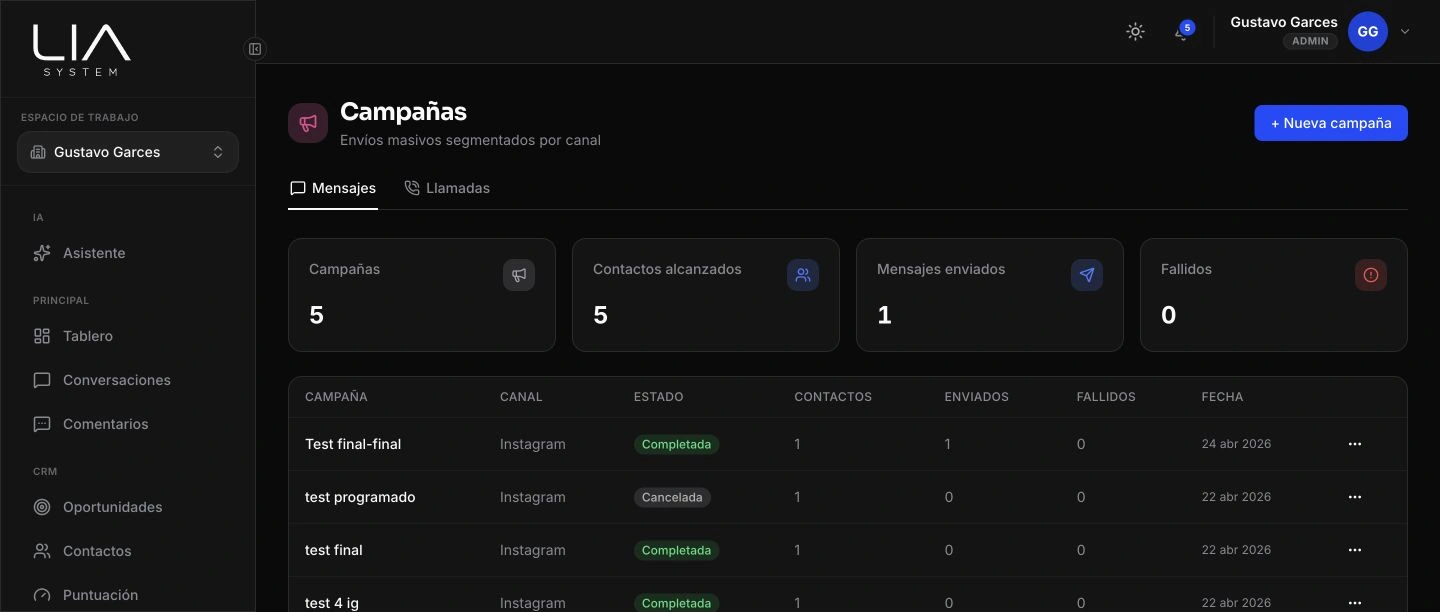Open the user account chevron menu
Viewport: 1440px width, 612px height.
click(x=1404, y=31)
